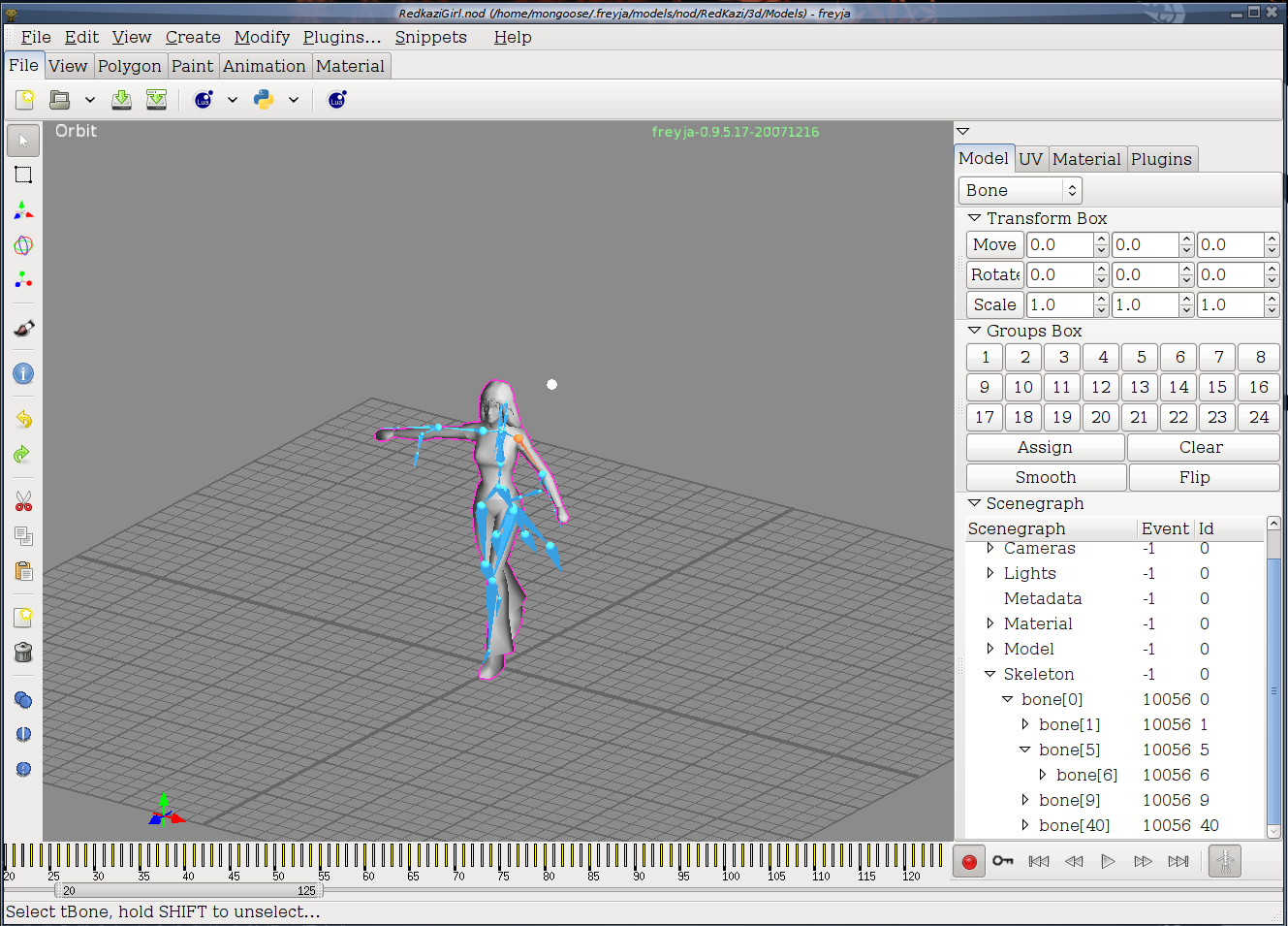Switch to the Polygon toolbar tab
The height and width of the screenshot is (926, 1288).
click(129, 66)
